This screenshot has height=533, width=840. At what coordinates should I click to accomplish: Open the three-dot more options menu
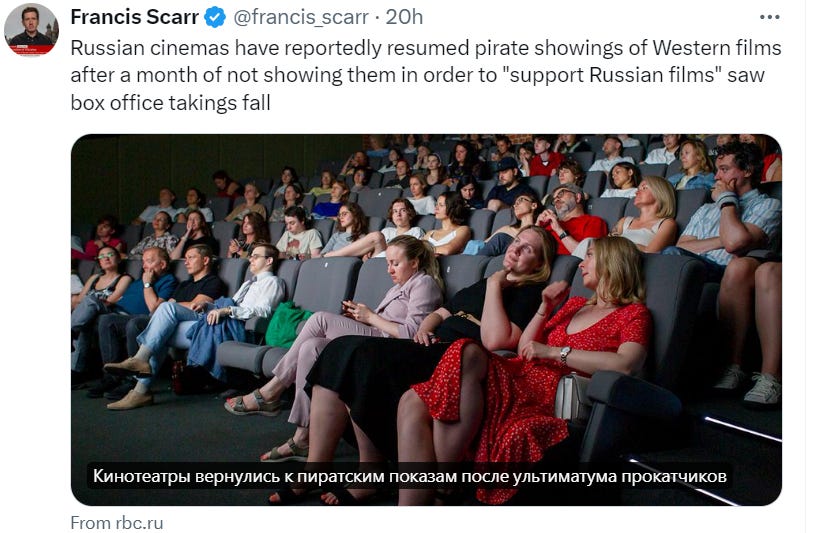pyautogui.click(x=769, y=18)
